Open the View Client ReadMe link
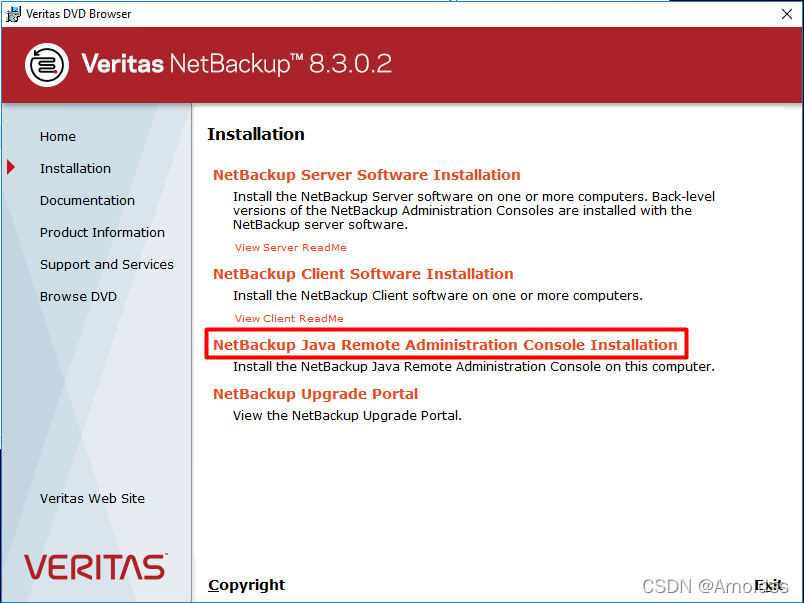This screenshot has height=603, width=804. coord(289,318)
